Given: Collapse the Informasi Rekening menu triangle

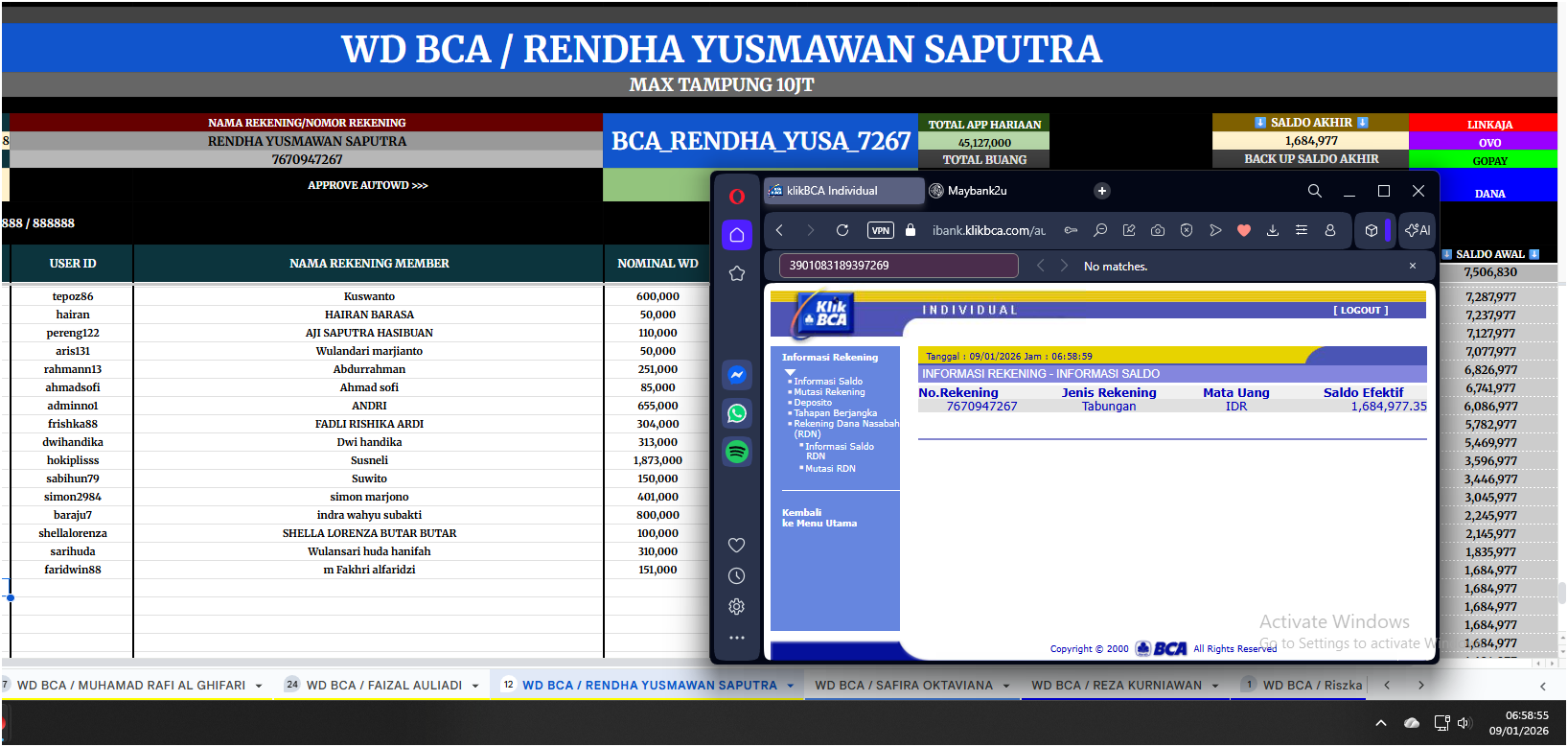Looking at the screenshot, I should click(790, 372).
